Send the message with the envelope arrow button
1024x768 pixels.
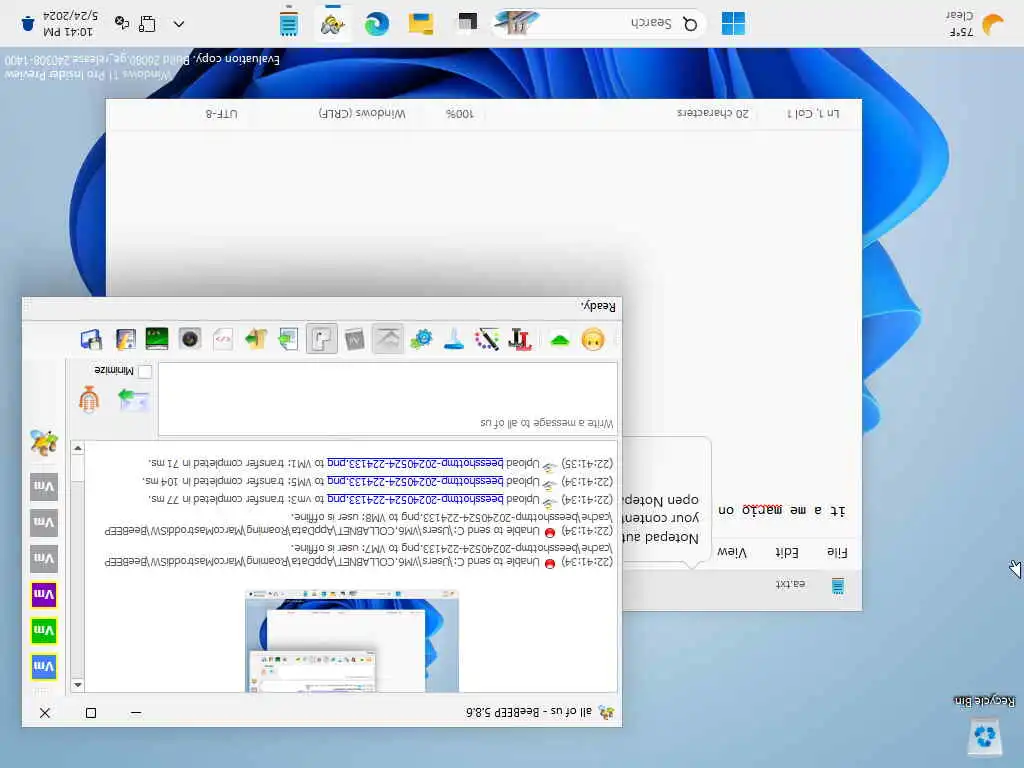point(133,400)
